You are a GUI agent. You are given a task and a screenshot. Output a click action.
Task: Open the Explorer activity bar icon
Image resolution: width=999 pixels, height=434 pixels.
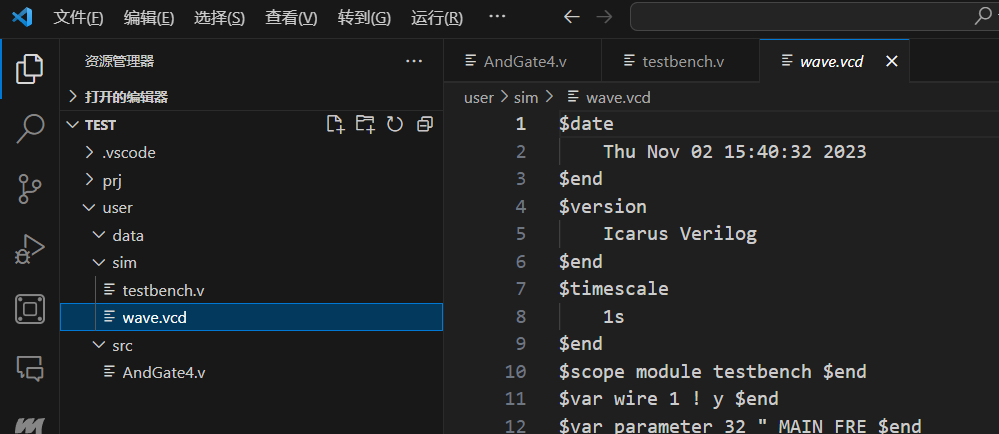pos(30,68)
